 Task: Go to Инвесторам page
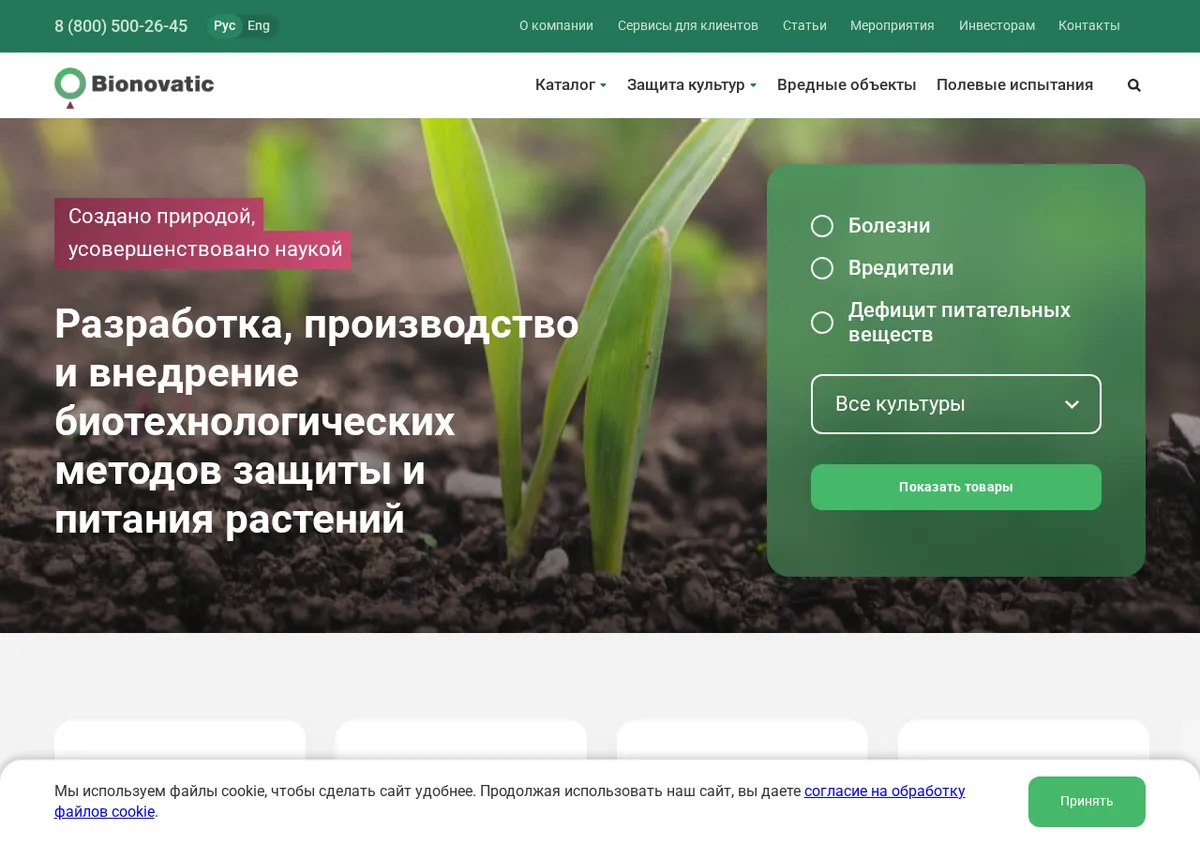997,26
